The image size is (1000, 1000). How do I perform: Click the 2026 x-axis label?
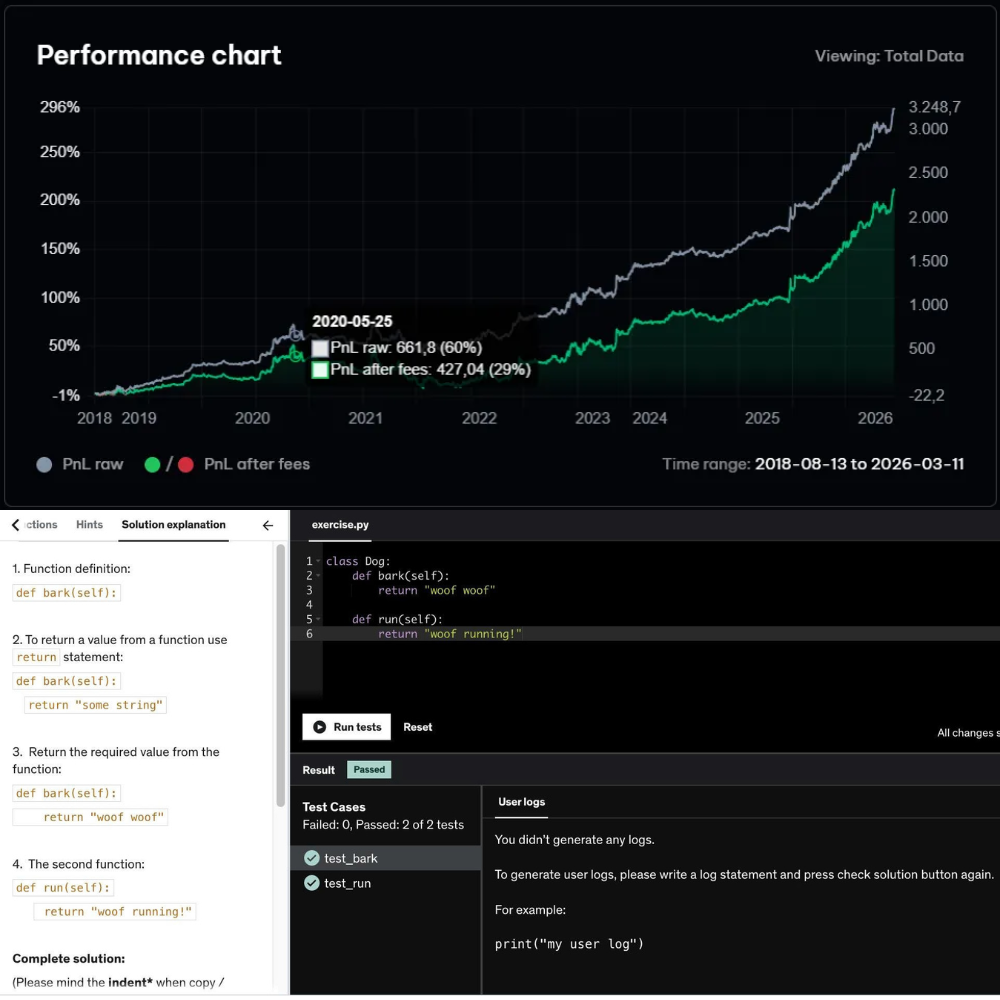(875, 418)
